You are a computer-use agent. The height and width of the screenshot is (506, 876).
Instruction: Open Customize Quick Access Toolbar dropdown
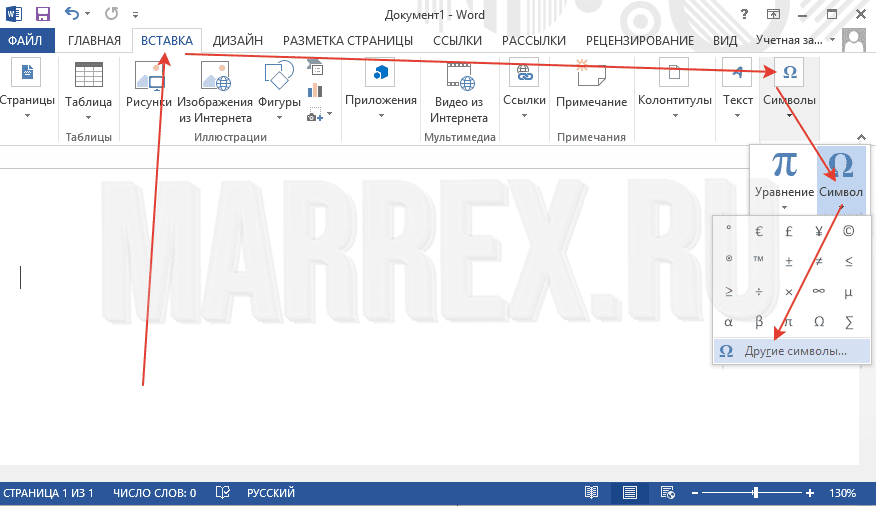click(136, 14)
